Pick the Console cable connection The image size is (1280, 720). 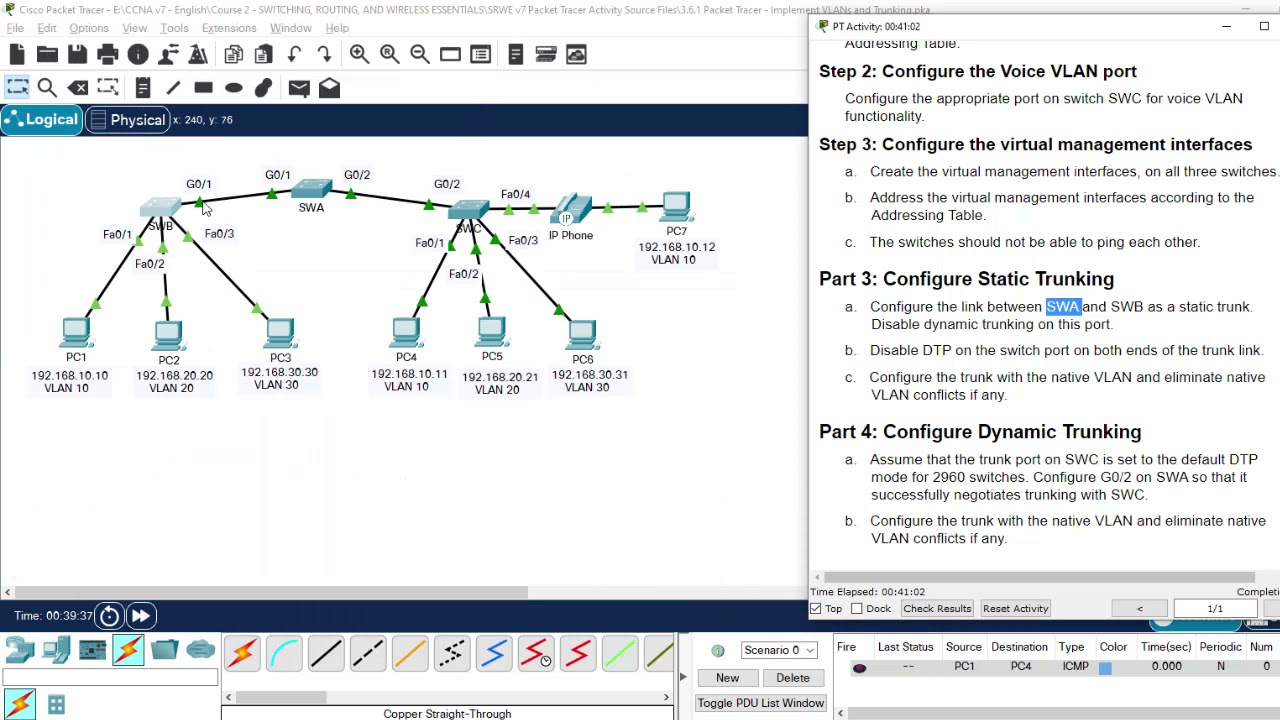click(284, 654)
